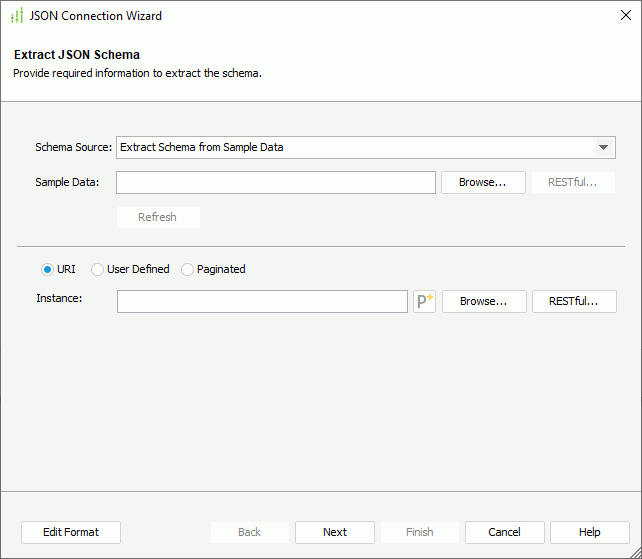This screenshot has height=559, width=642.
Task: Open Help for this wizard
Action: [590, 532]
